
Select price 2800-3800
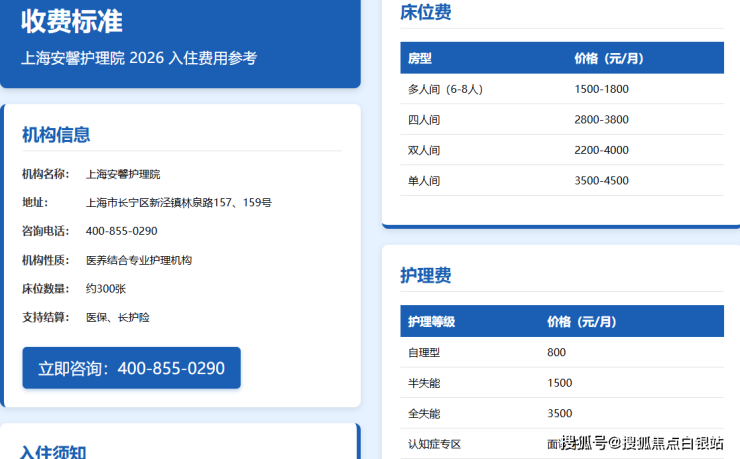click(x=601, y=120)
